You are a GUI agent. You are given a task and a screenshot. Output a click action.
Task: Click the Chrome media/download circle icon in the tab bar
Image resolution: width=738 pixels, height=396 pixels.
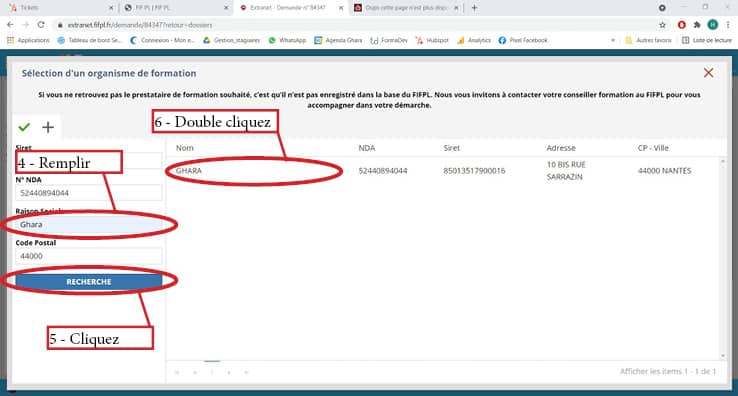(x=662, y=8)
